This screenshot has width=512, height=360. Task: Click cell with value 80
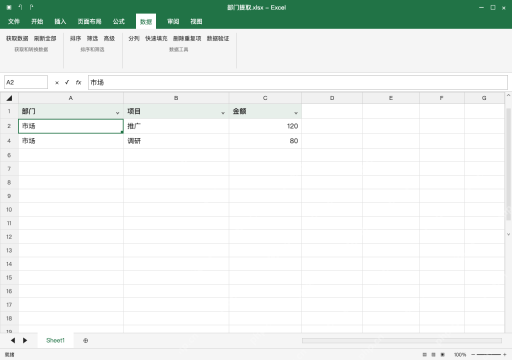(265, 141)
